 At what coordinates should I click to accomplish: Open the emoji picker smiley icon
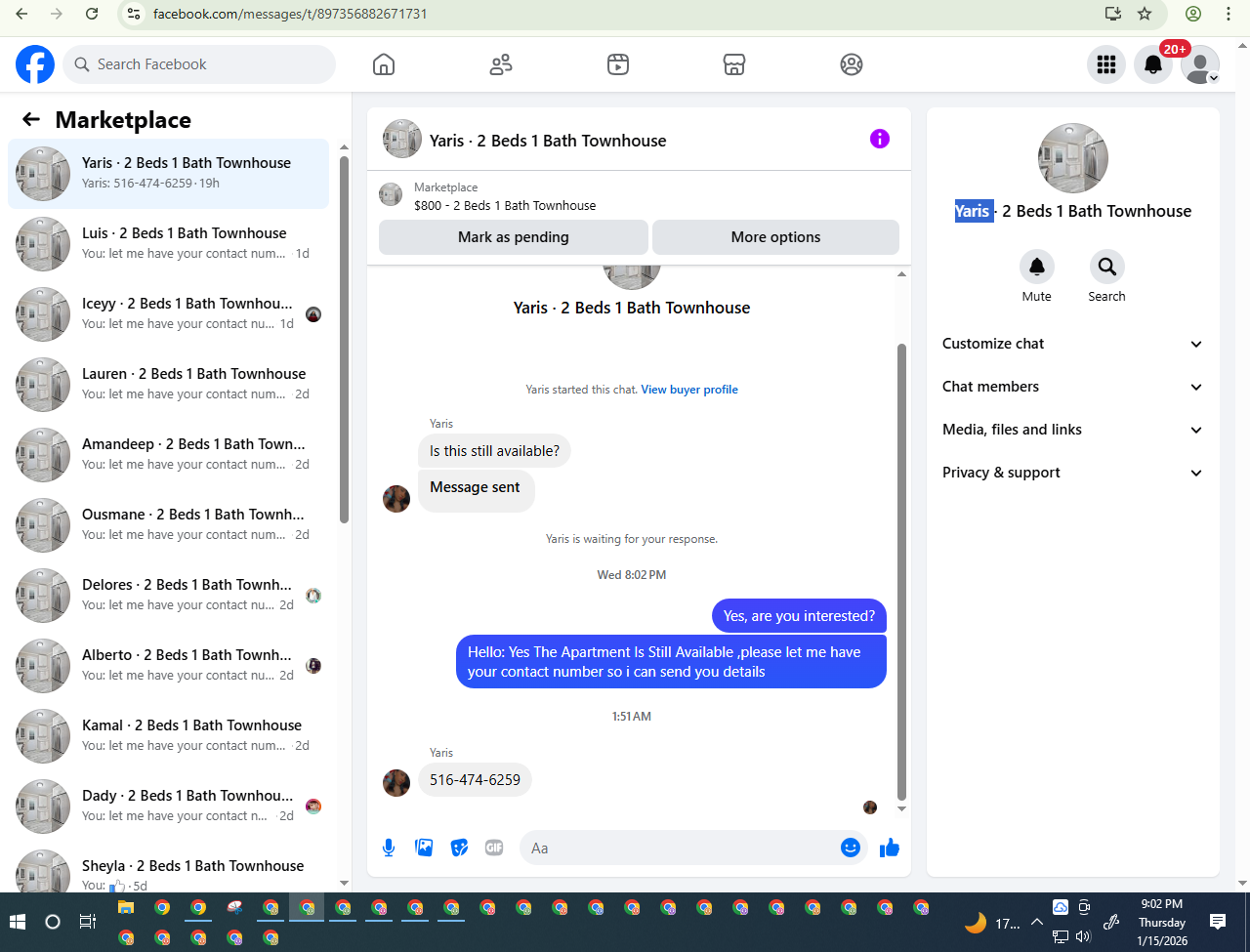pyautogui.click(x=850, y=848)
